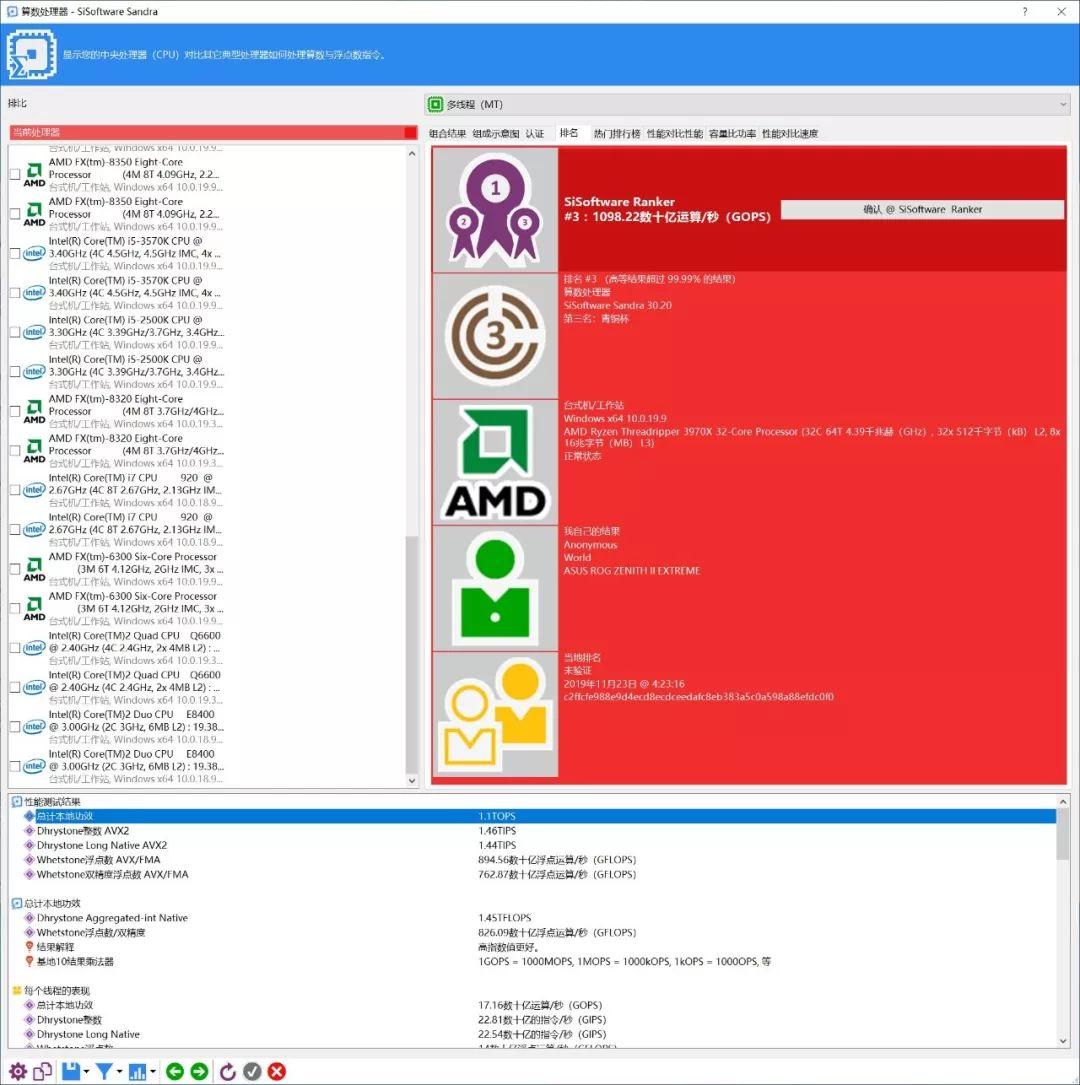Click the copy results icon
The image size is (1080, 1085).
(x=43, y=1071)
